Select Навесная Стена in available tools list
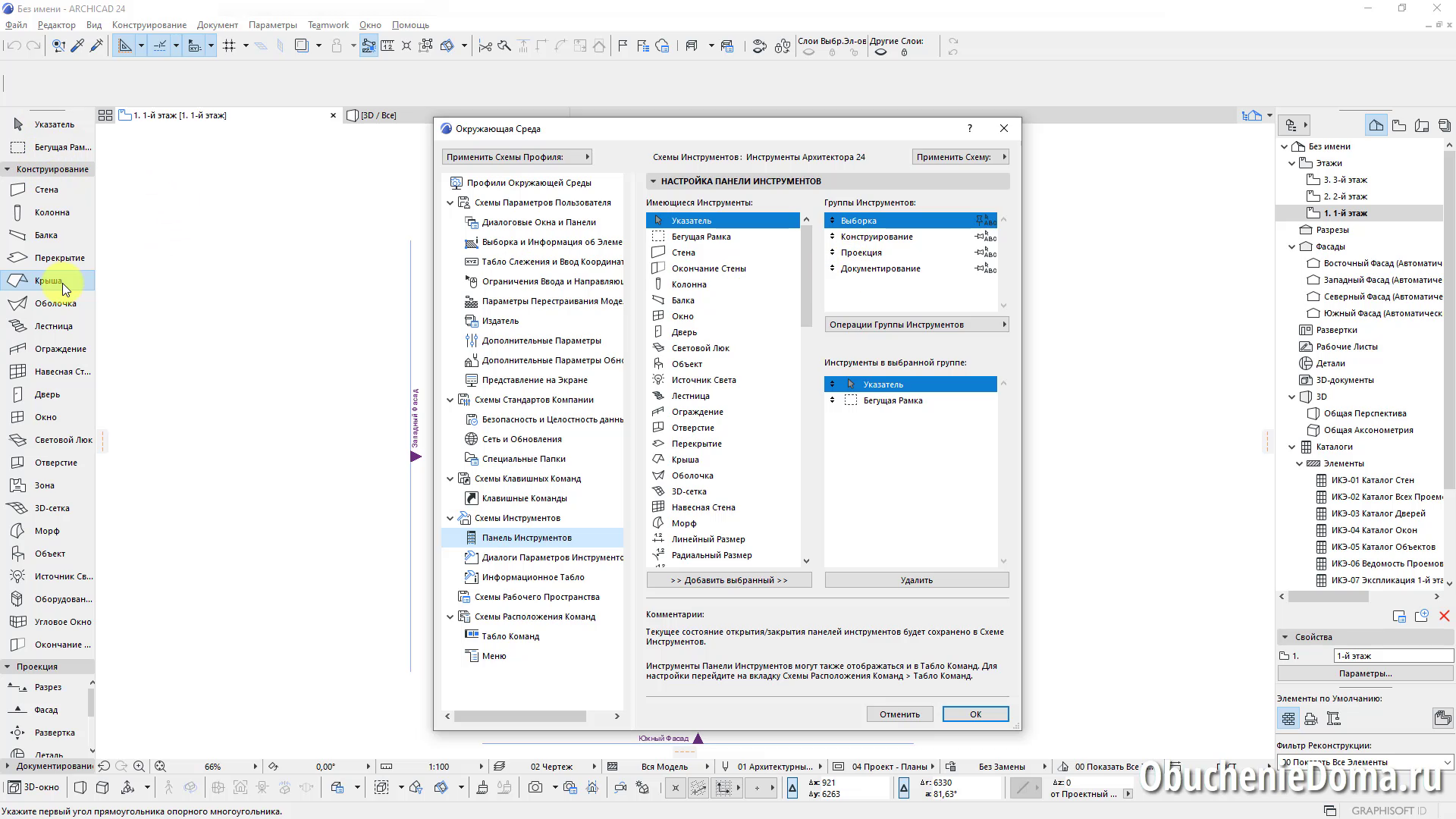 click(703, 507)
